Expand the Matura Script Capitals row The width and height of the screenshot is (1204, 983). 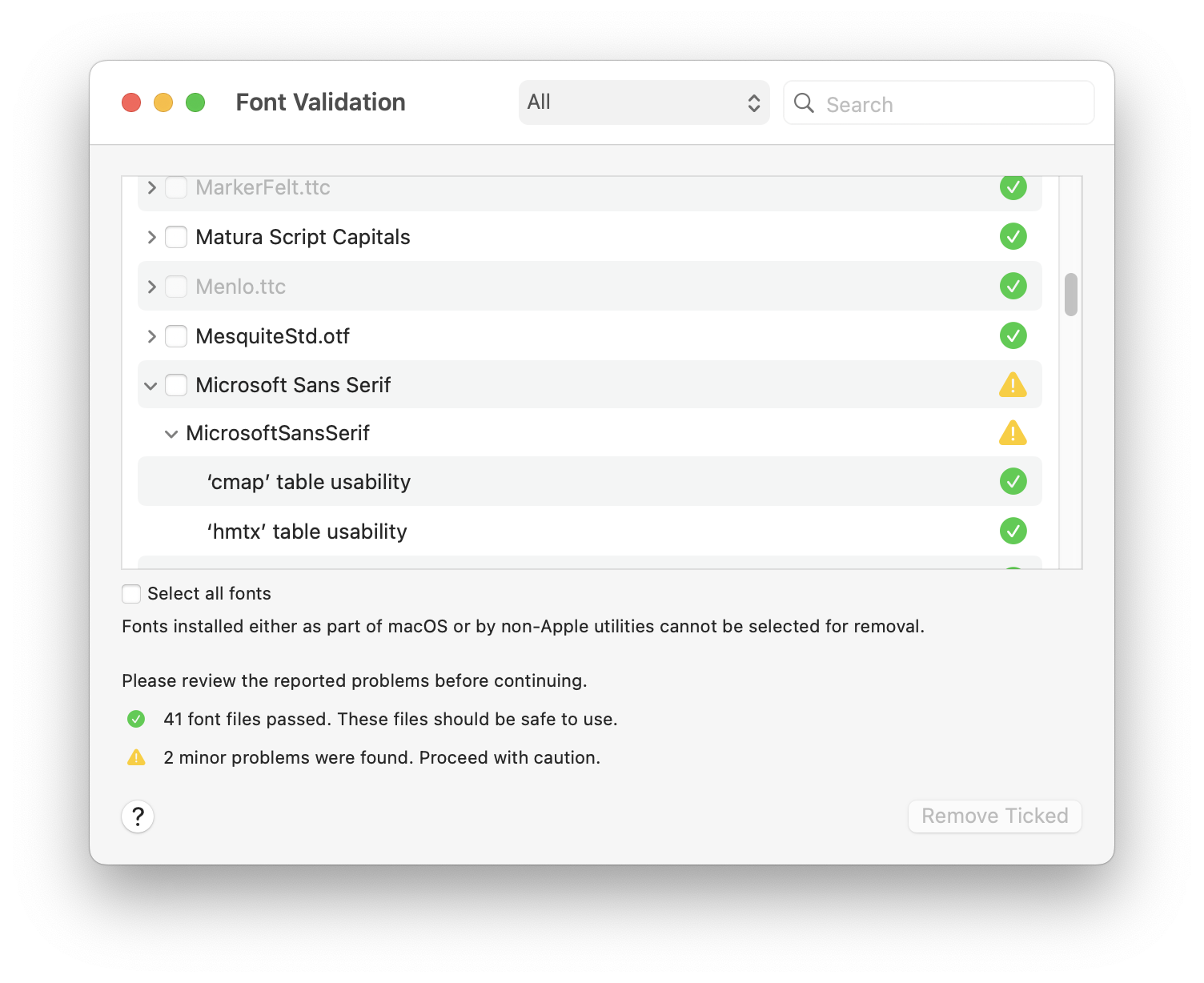pyautogui.click(x=151, y=237)
